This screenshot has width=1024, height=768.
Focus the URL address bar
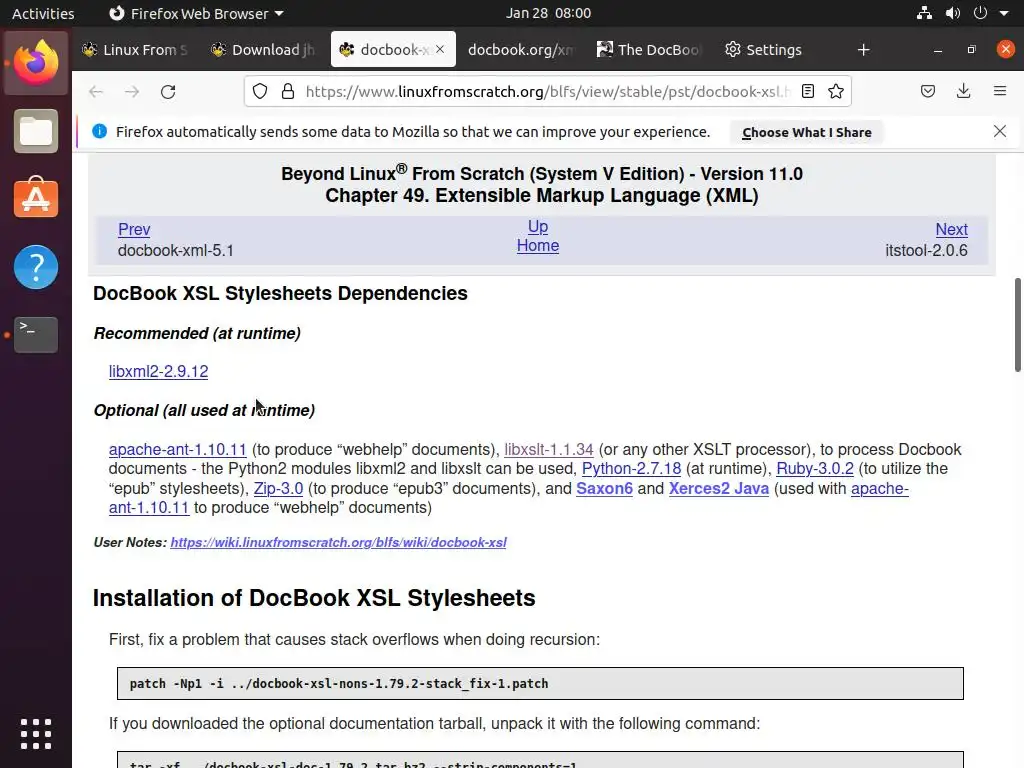click(x=547, y=91)
